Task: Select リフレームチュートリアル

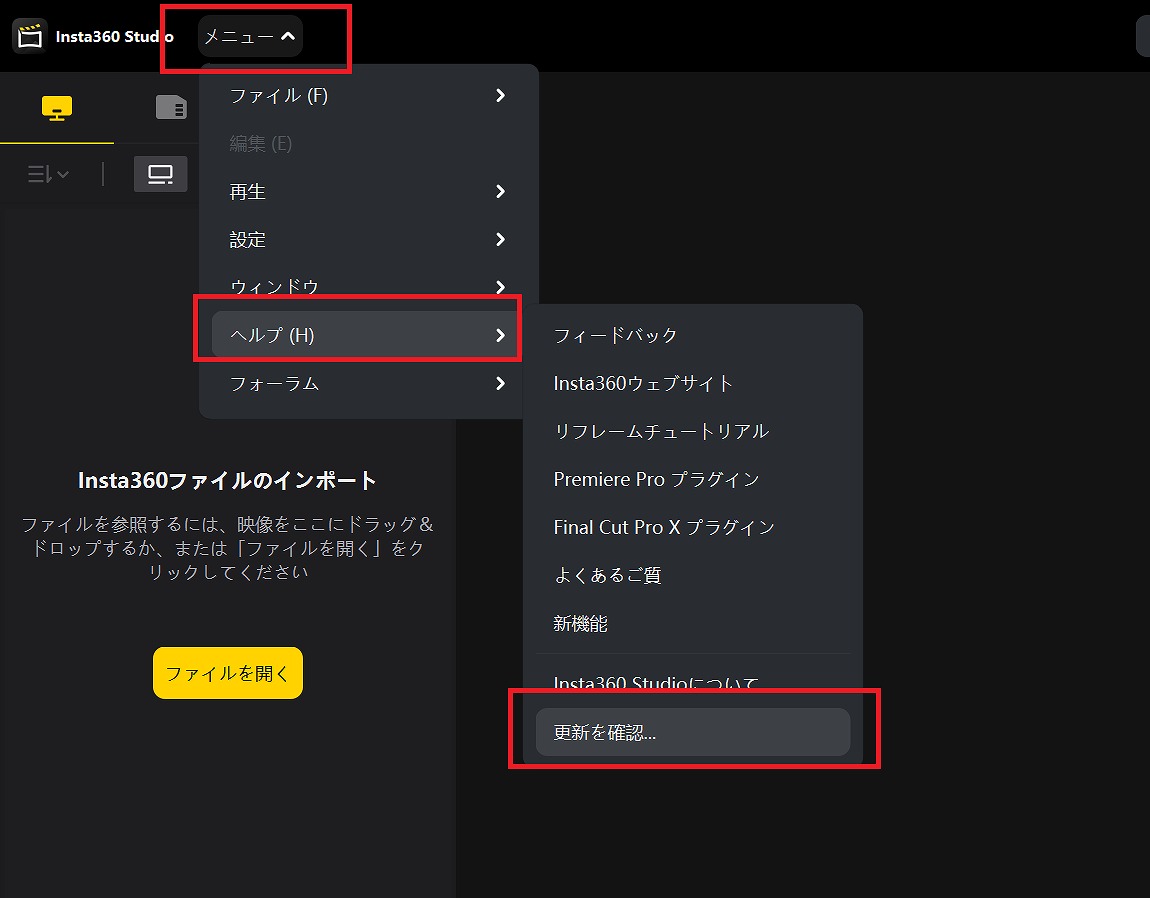Action: [x=693, y=431]
